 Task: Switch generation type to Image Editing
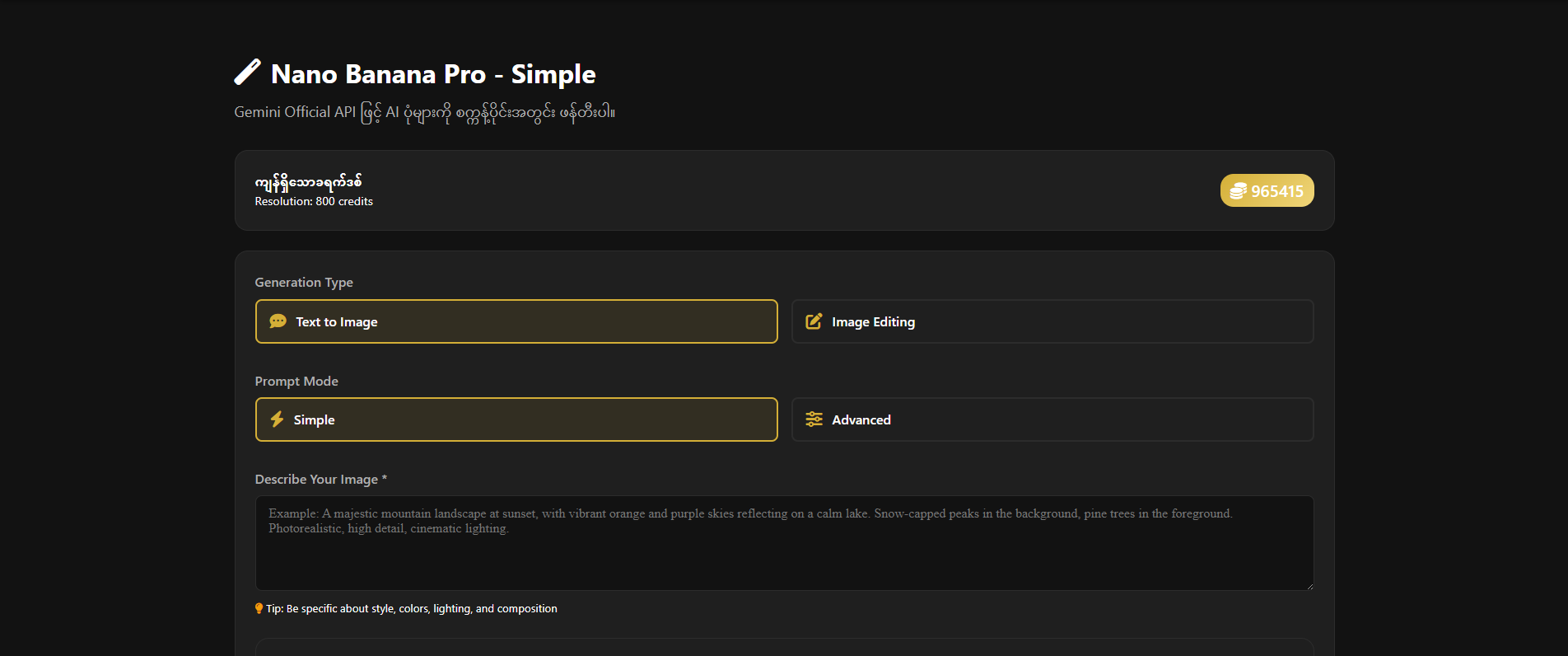[1052, 321]
